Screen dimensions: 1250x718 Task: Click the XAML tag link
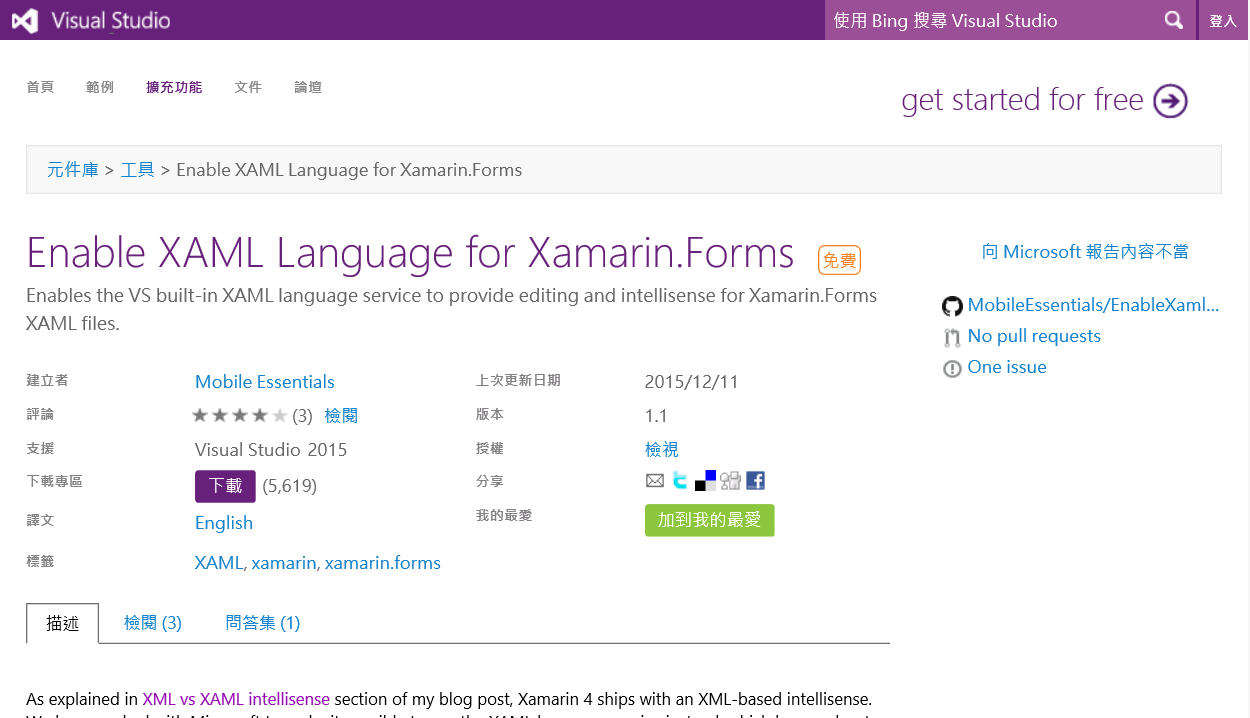click(x=219, y=563)
